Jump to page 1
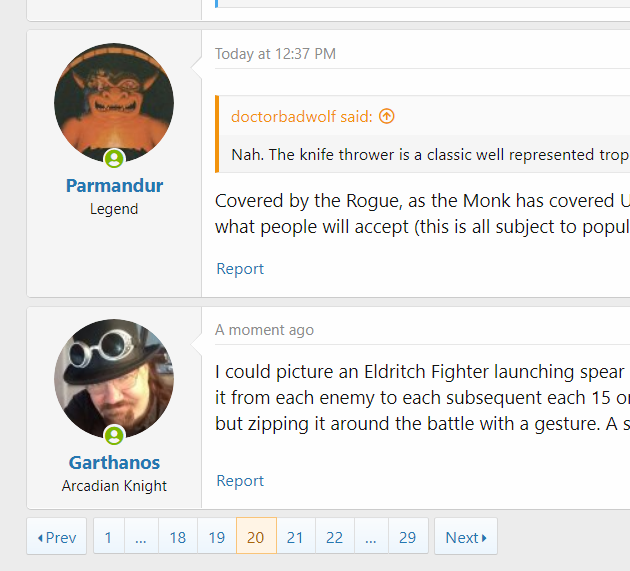 [108, 537]
